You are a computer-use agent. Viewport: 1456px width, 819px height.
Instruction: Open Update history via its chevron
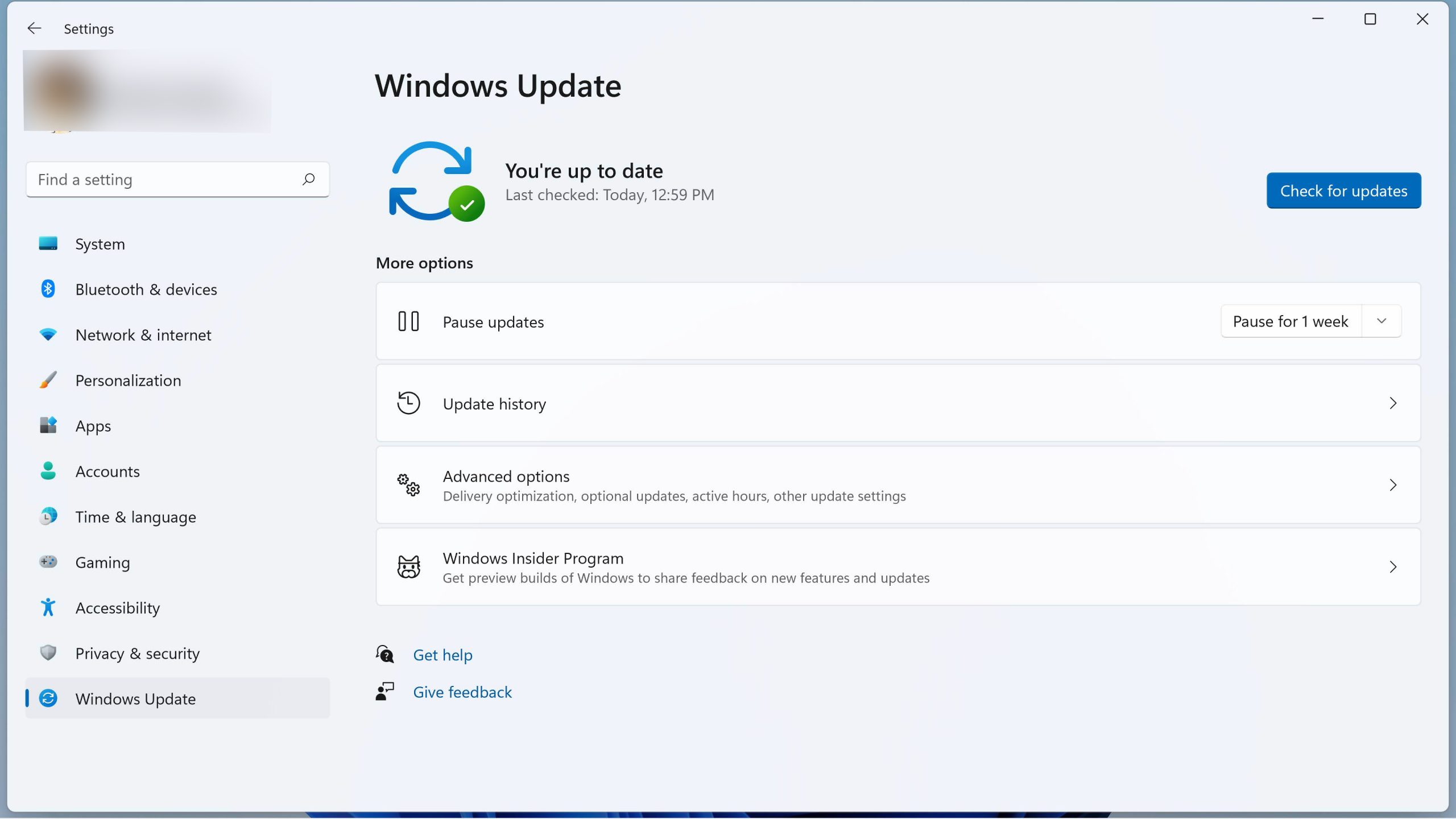(x=1393, y=403)
